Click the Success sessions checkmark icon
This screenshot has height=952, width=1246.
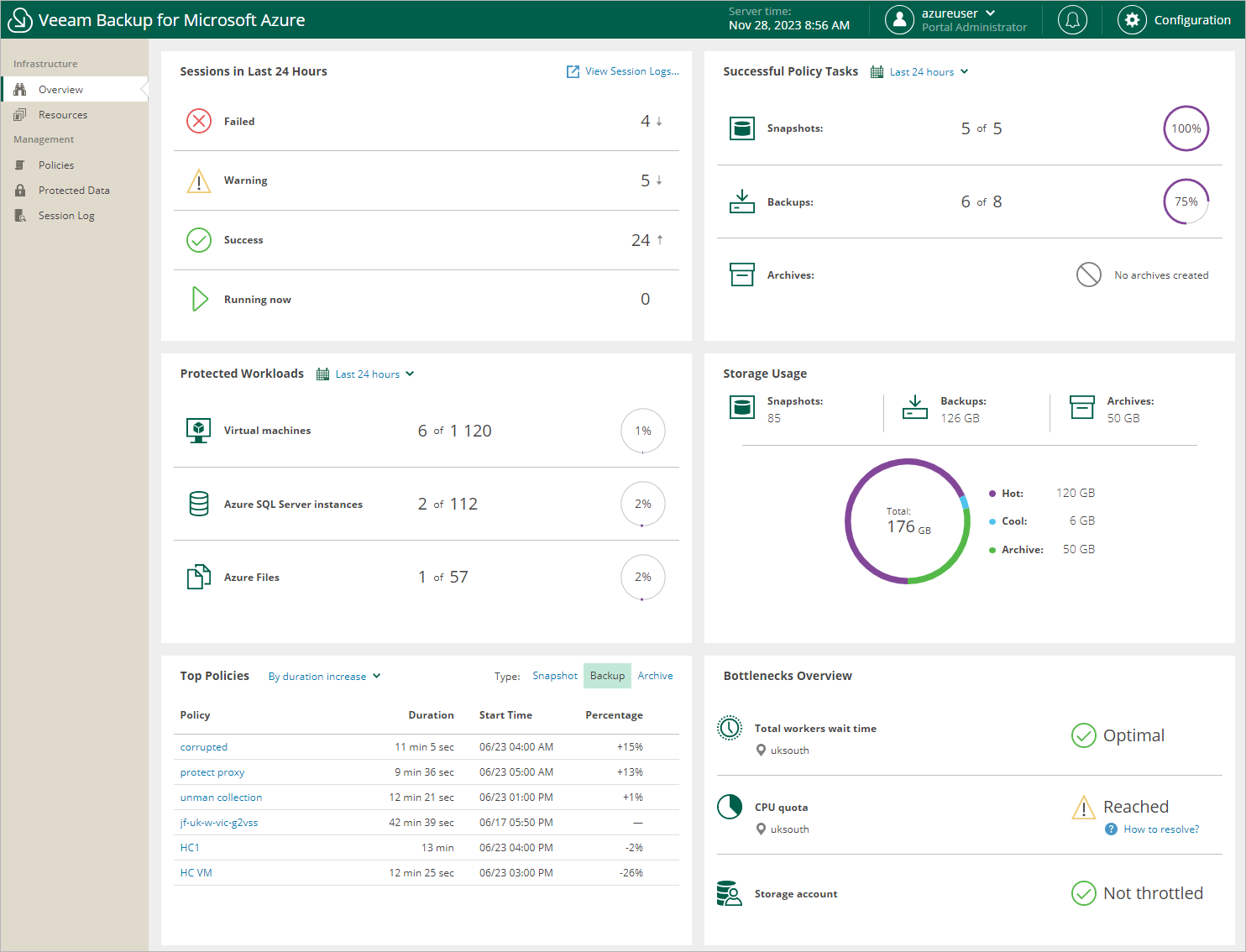click(199, 240)
